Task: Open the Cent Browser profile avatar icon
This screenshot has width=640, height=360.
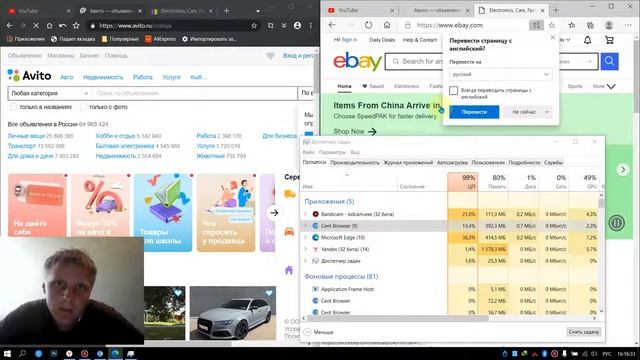Action: coord(297,25)
